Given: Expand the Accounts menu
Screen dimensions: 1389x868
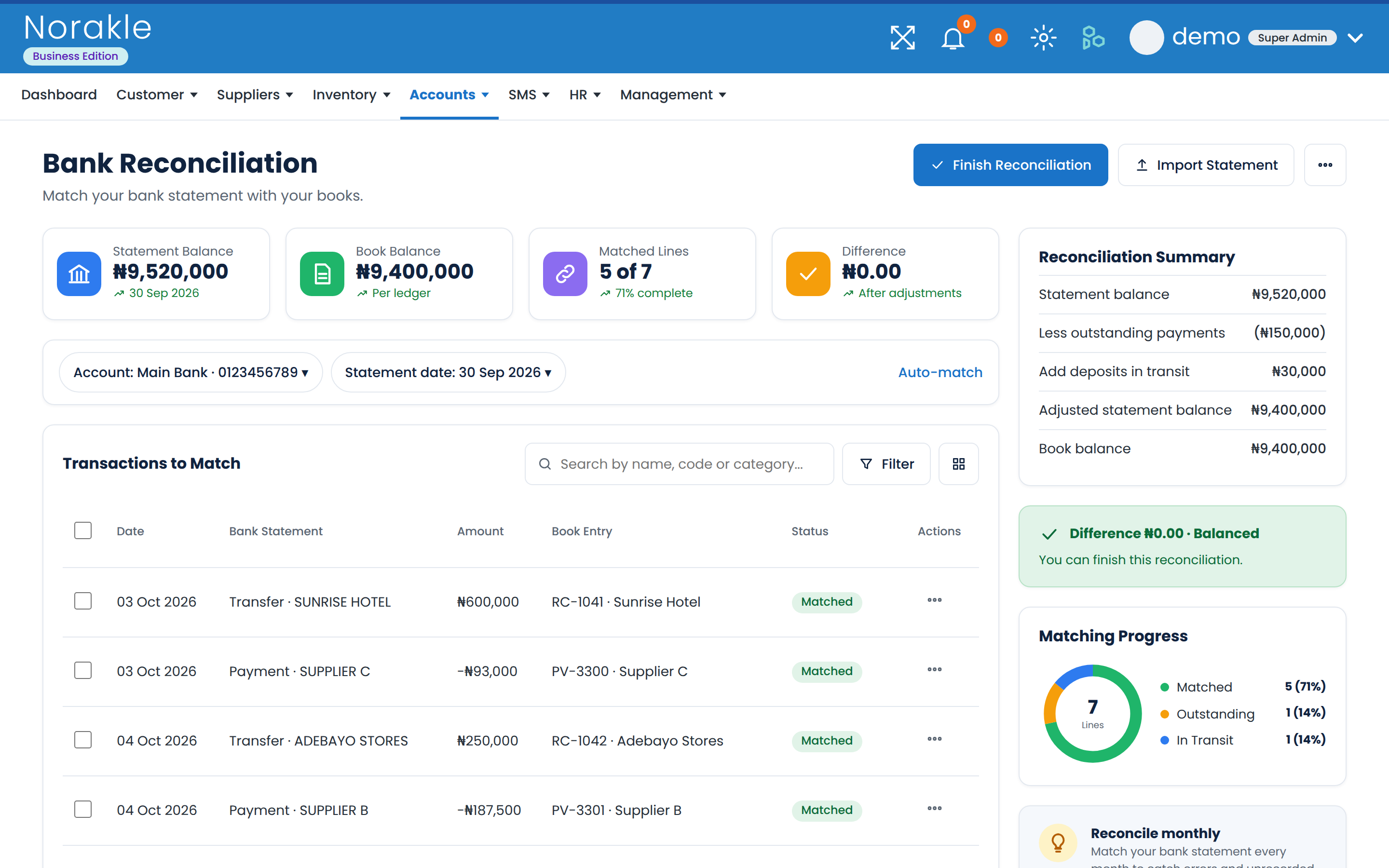Looking at the screenshot, I should tap(449, 95).
